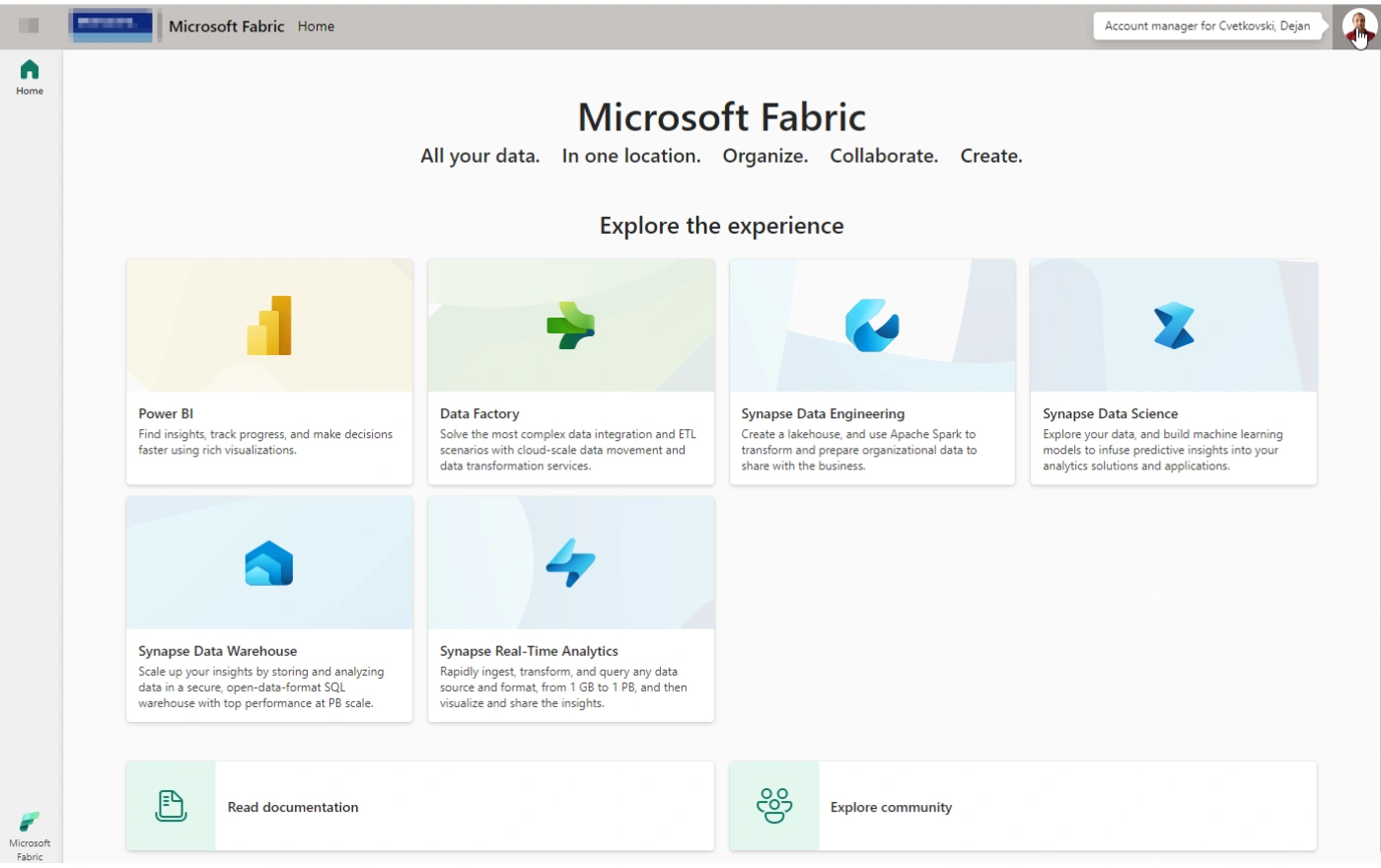Open the Synapse Data Warehouse card title
The height and width of the screenshot is (868, 1381).
(x=217, y=651)
